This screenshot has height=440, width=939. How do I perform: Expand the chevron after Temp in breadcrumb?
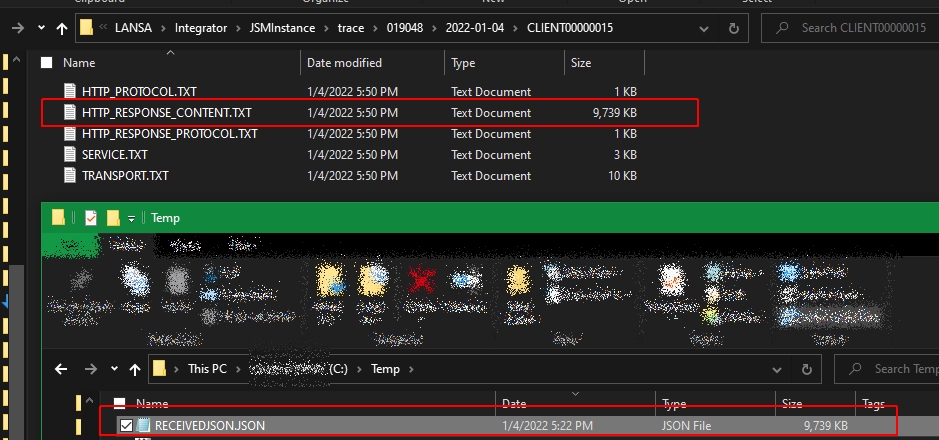[411, 369]
